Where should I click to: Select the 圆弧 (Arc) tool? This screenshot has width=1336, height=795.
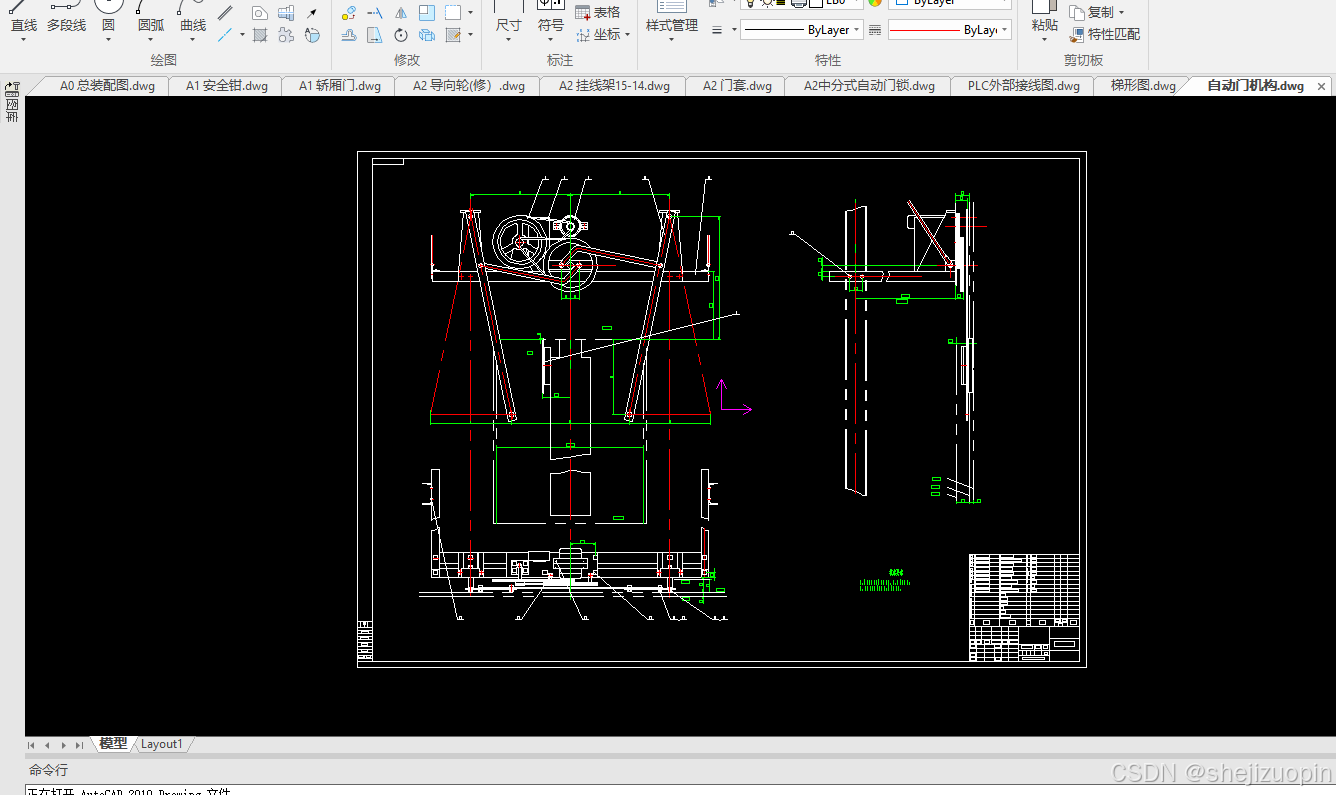click(151, 15)
